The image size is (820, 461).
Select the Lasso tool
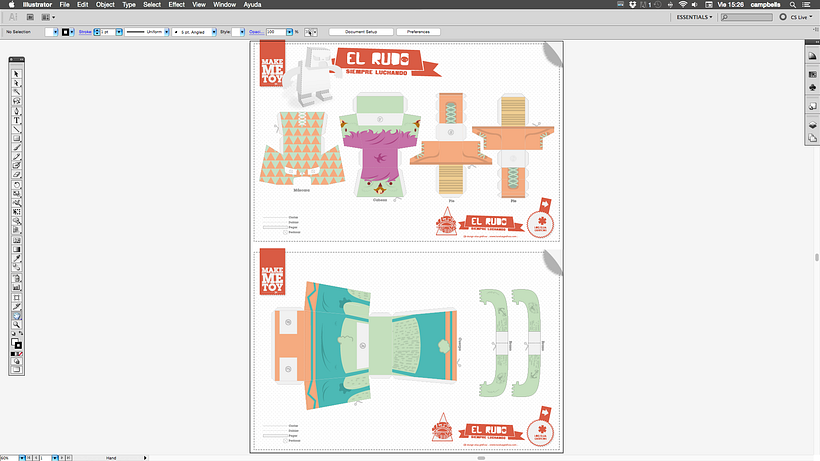click(x=16, y=101)
